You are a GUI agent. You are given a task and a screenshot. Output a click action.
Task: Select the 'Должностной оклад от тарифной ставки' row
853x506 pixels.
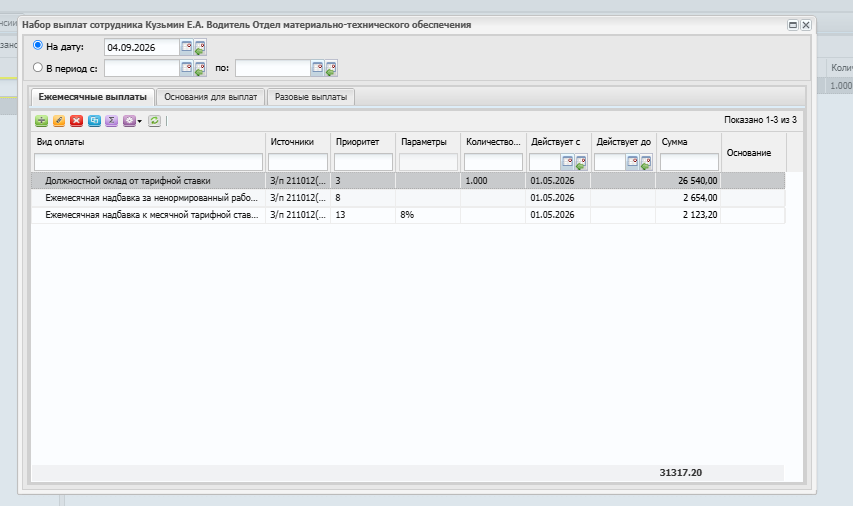408,181
